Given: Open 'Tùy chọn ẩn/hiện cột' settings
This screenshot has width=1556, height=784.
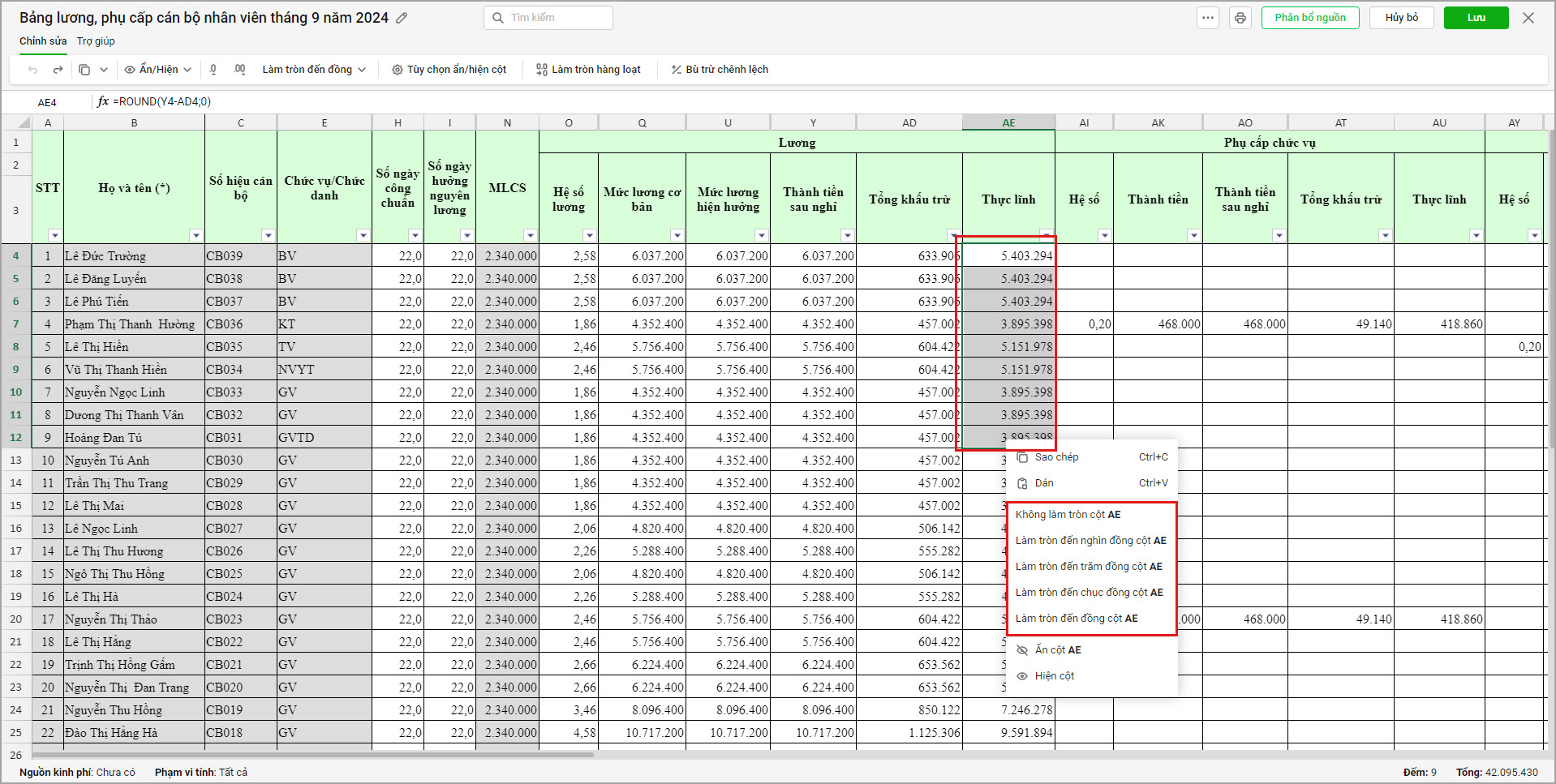Looking at the screenshot, I should point(449,70).
